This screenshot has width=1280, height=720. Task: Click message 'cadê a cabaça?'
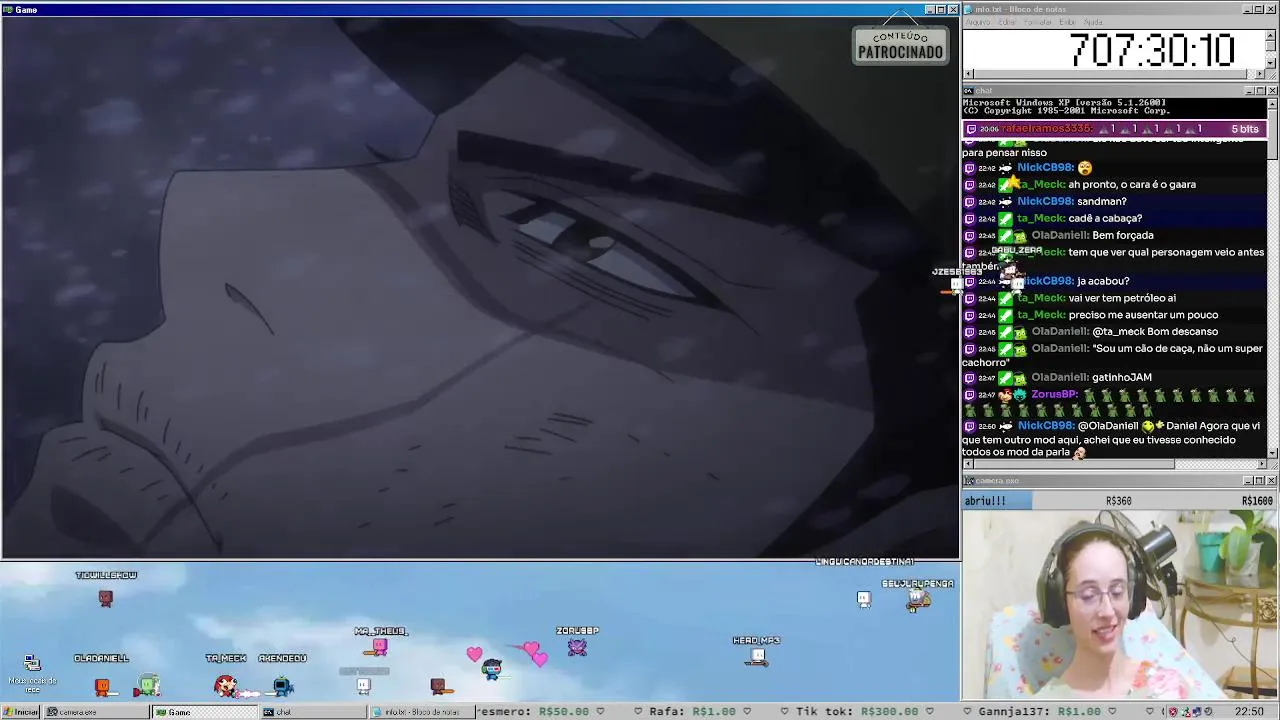pyautogui.click(x=1105, y=219)
